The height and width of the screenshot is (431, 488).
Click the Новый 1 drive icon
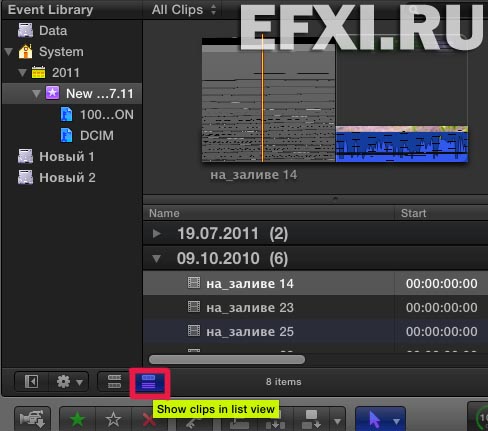pos(25,156)
